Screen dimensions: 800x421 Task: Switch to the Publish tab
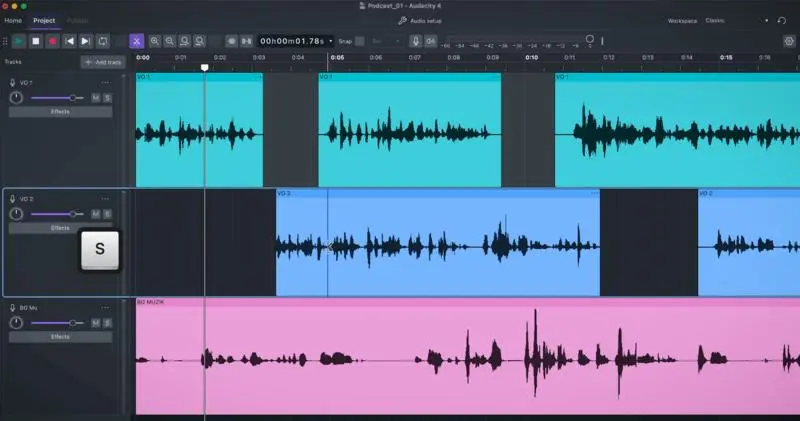(x=78, y=21)
